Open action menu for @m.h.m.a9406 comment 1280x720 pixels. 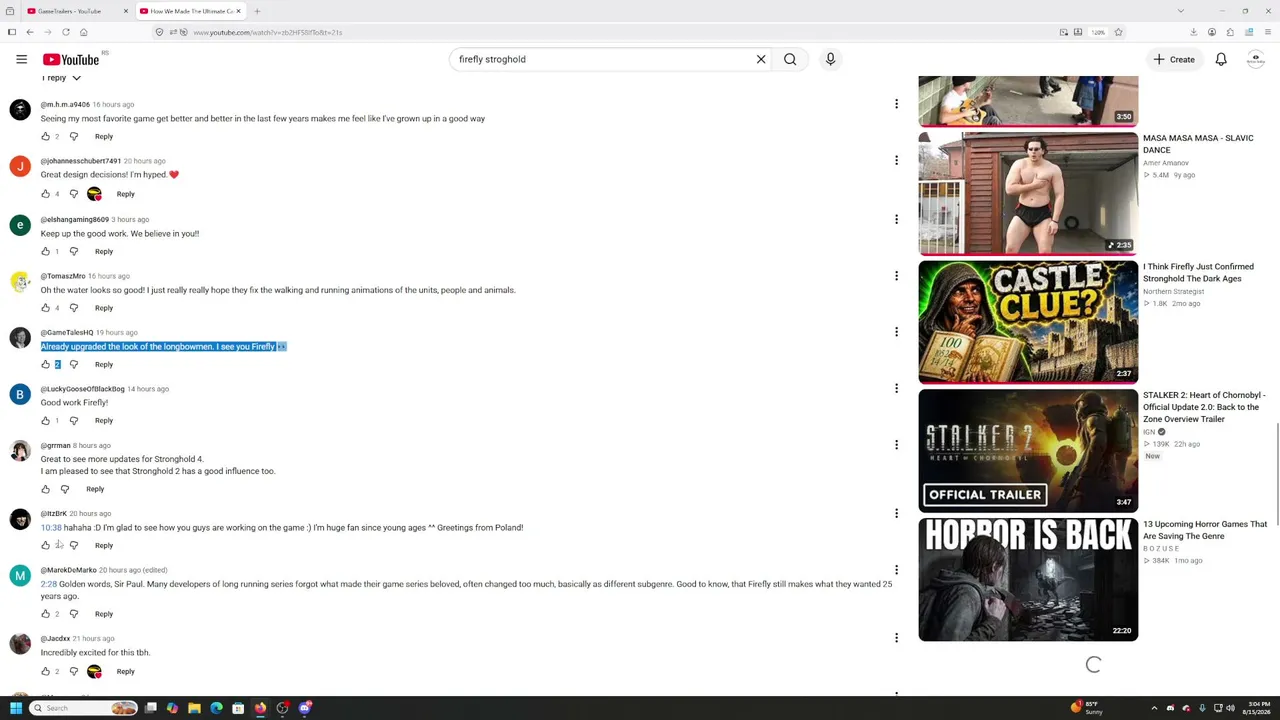coord(896,104)
